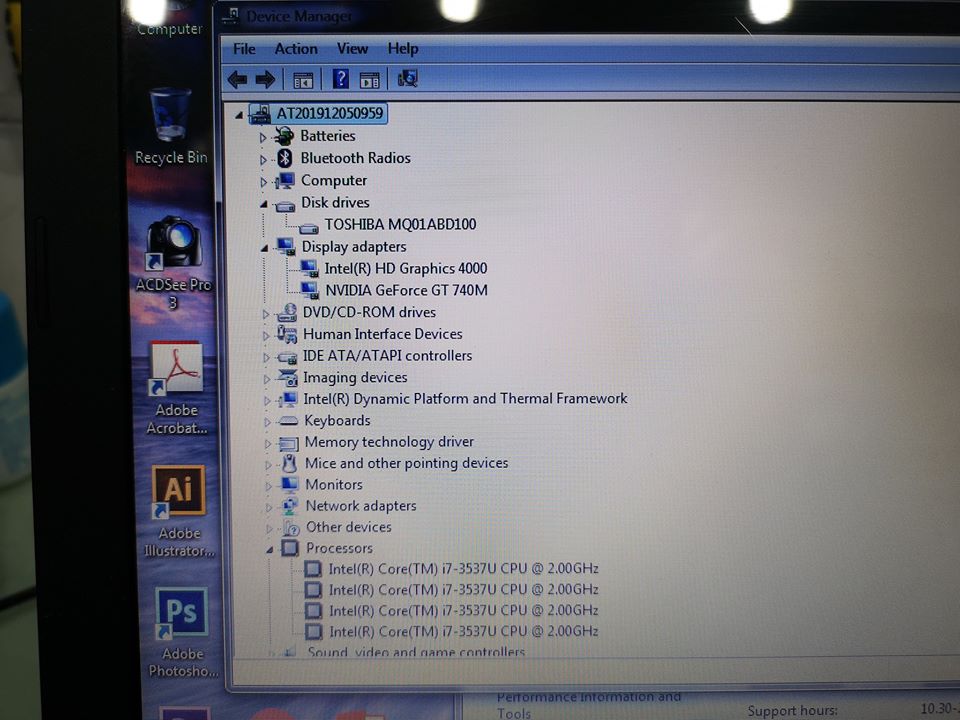
Task: Click the Scan for hardware changes toolbar icon
Action: click(408, 79)
